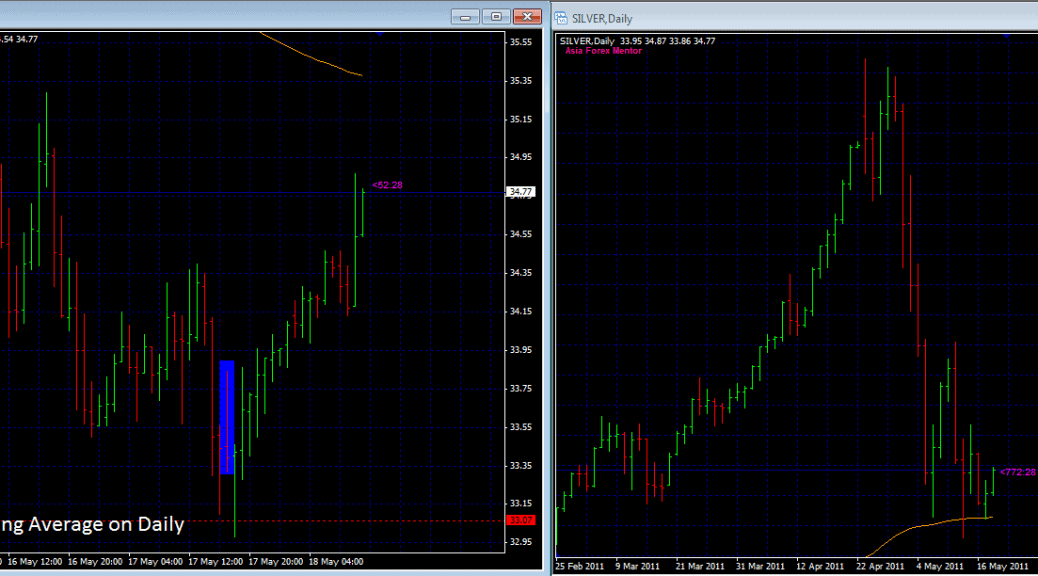
Task: Click the <52:28 candle timer label
Action: tap(387, 185)
